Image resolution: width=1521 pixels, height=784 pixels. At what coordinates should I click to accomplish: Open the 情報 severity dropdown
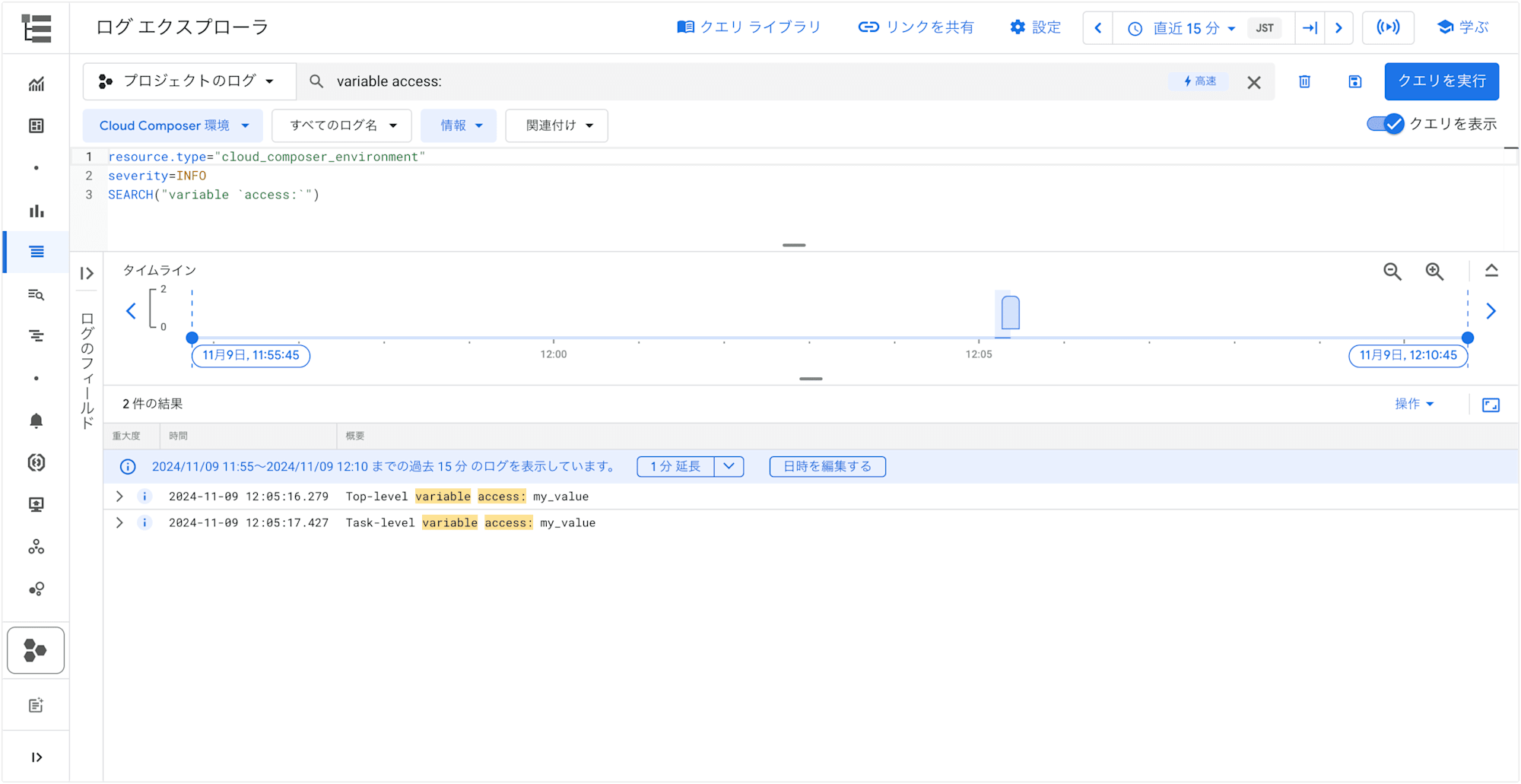[x=459, y=125]
